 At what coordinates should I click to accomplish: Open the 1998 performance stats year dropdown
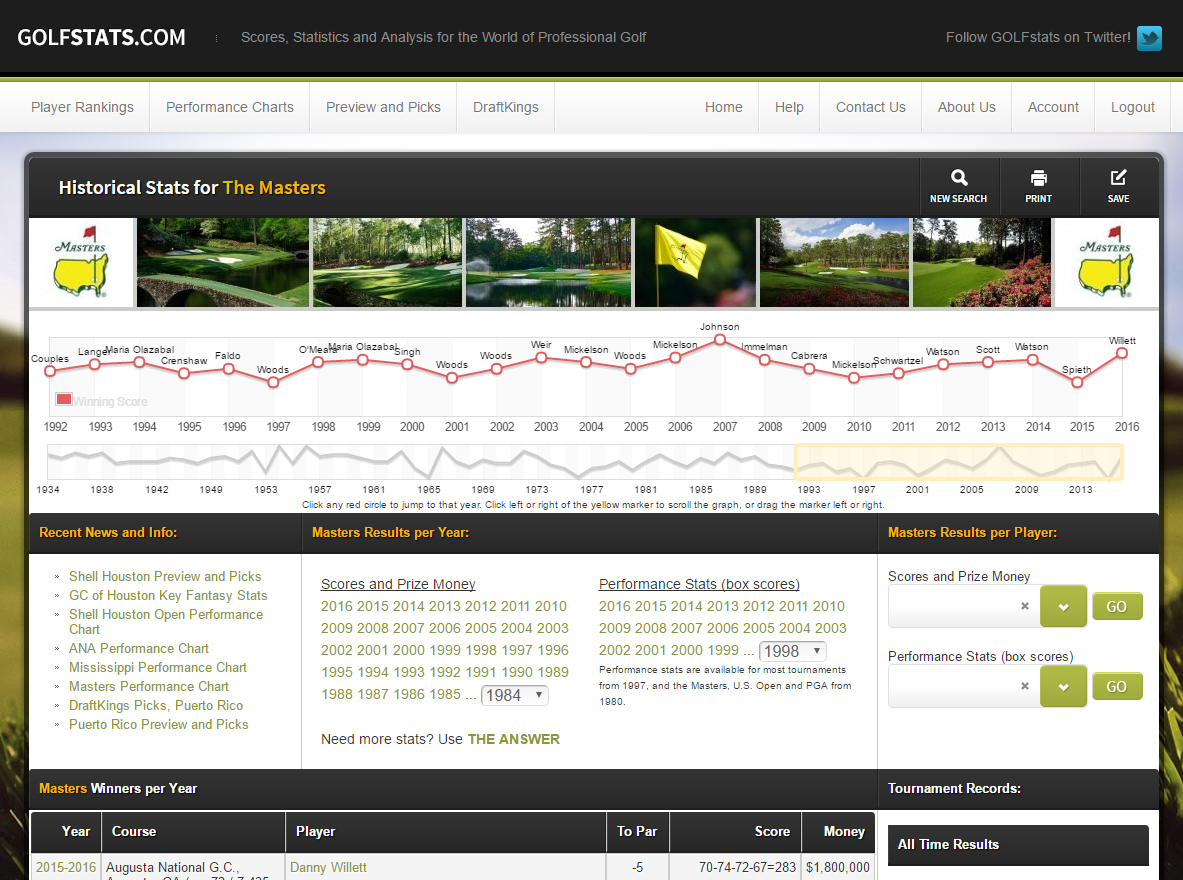(792, 651)
